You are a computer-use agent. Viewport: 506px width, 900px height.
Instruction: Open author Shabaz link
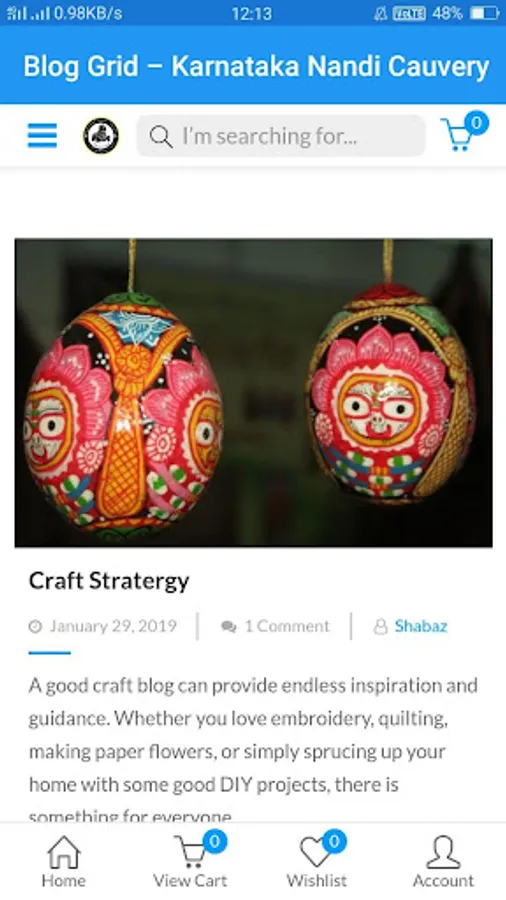tap(421, 626)
